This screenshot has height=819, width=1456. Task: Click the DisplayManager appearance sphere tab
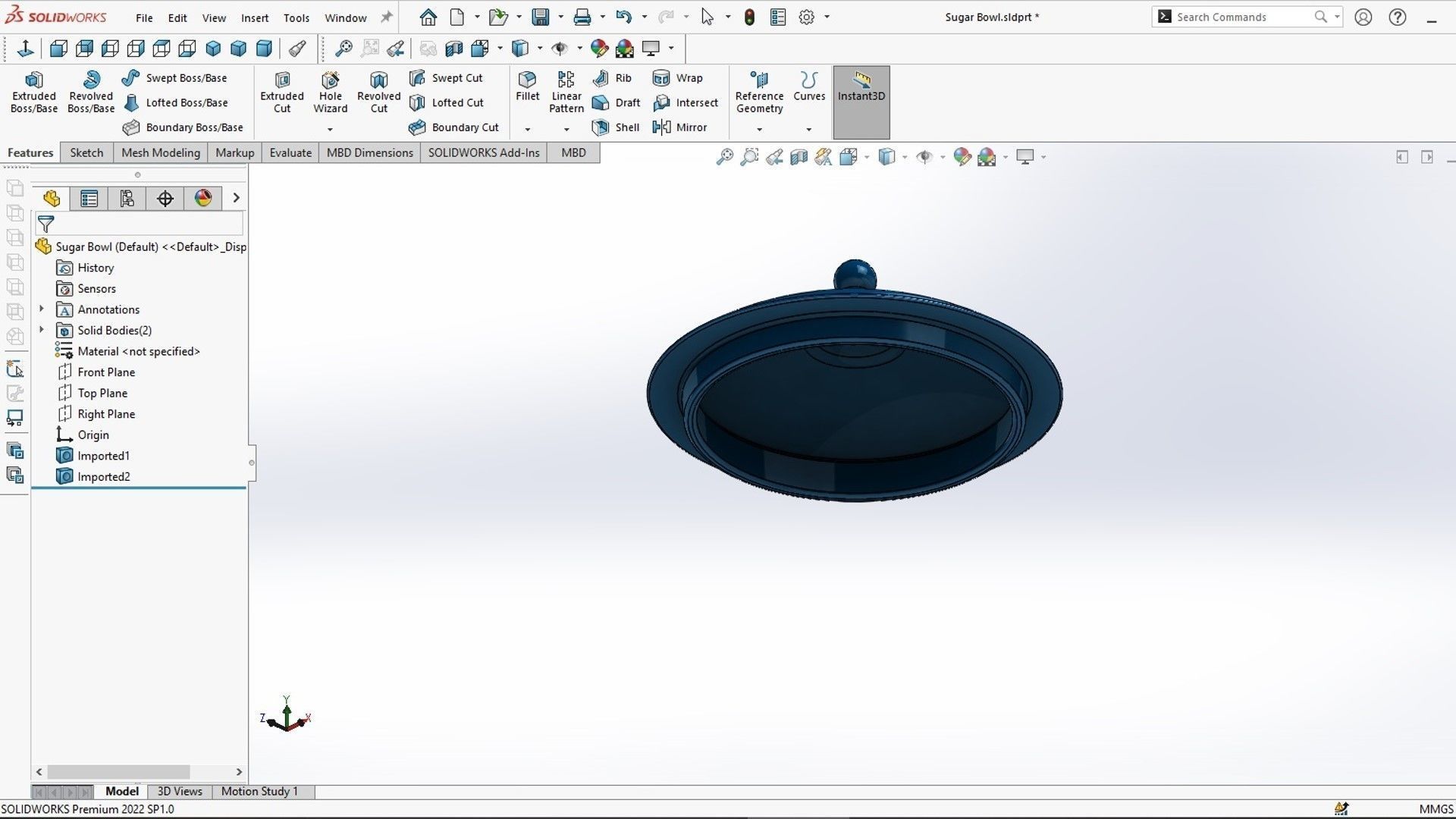[203, 199]
